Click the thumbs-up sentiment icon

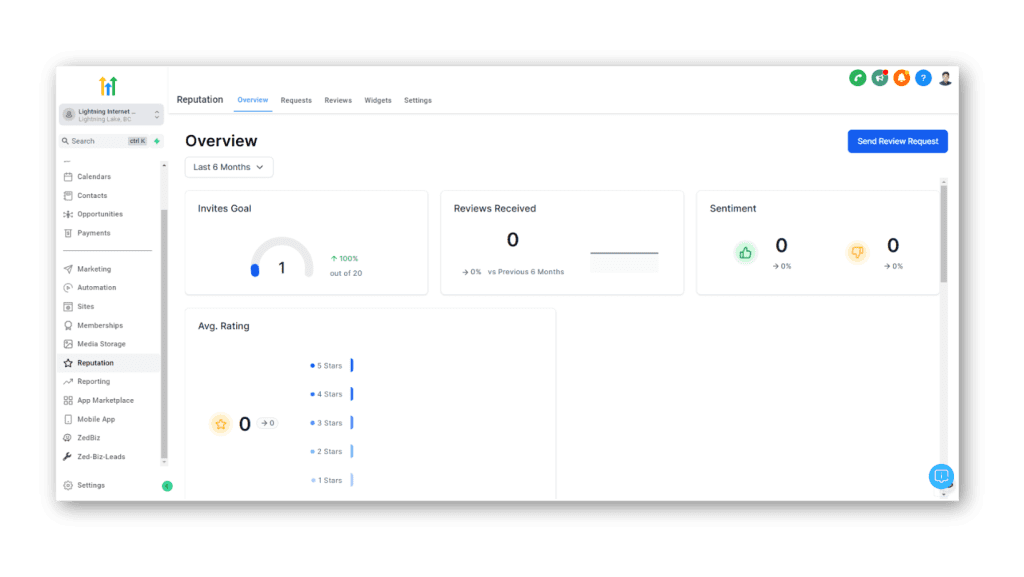coord(745,252)
